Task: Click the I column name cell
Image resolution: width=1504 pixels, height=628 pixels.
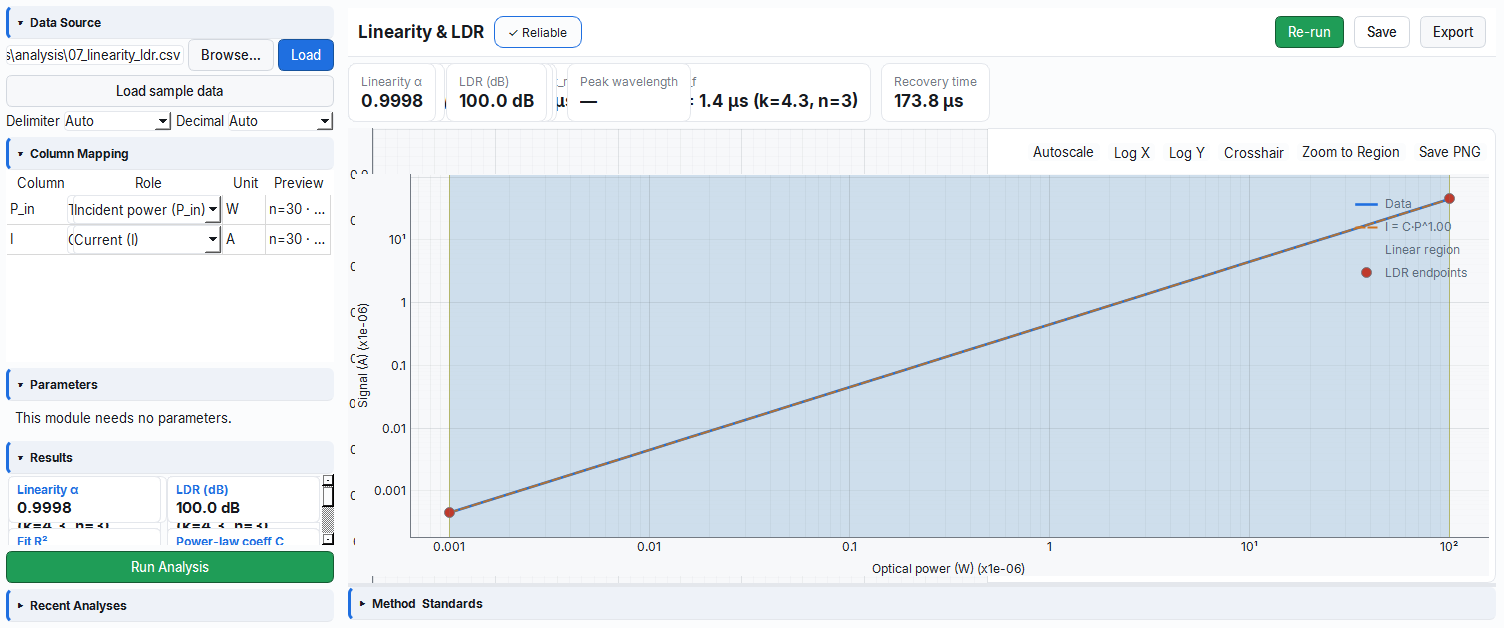Action: (36, 239)
